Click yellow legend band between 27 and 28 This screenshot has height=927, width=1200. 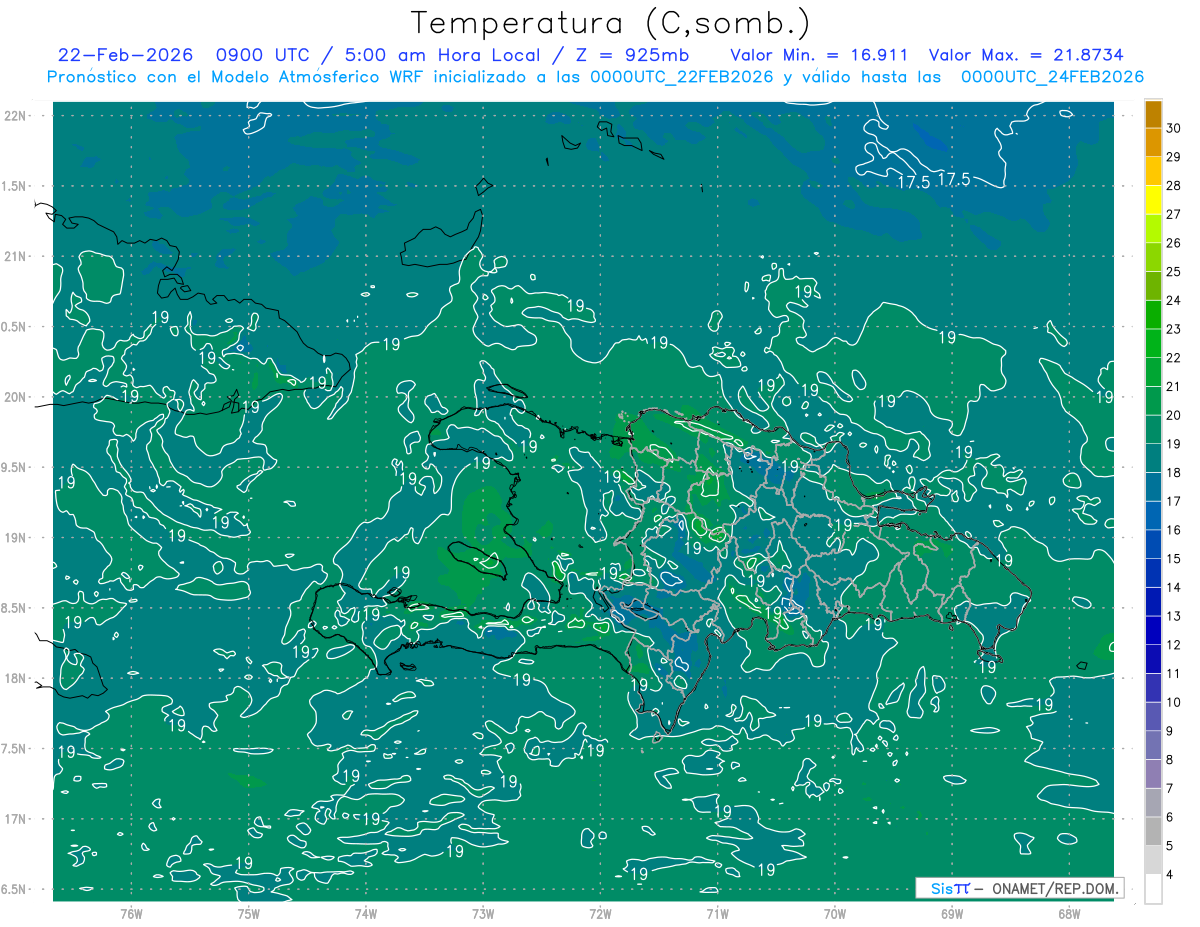point(1153,200)
